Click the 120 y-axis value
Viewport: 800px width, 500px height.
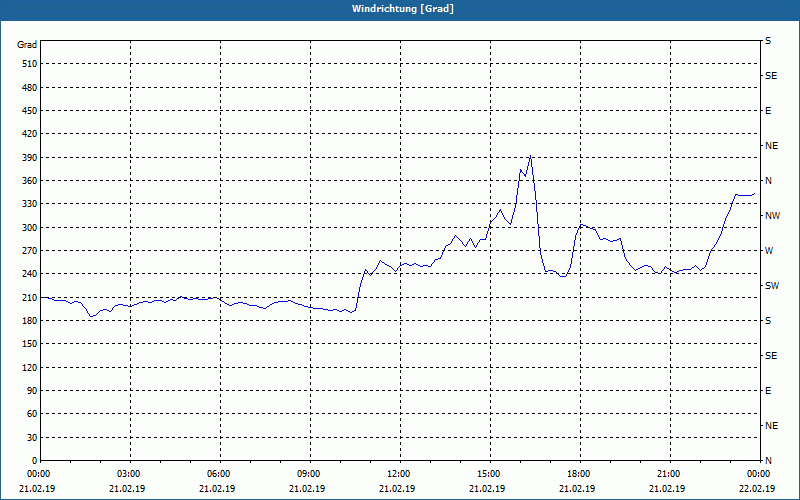(x=30, y=367)
